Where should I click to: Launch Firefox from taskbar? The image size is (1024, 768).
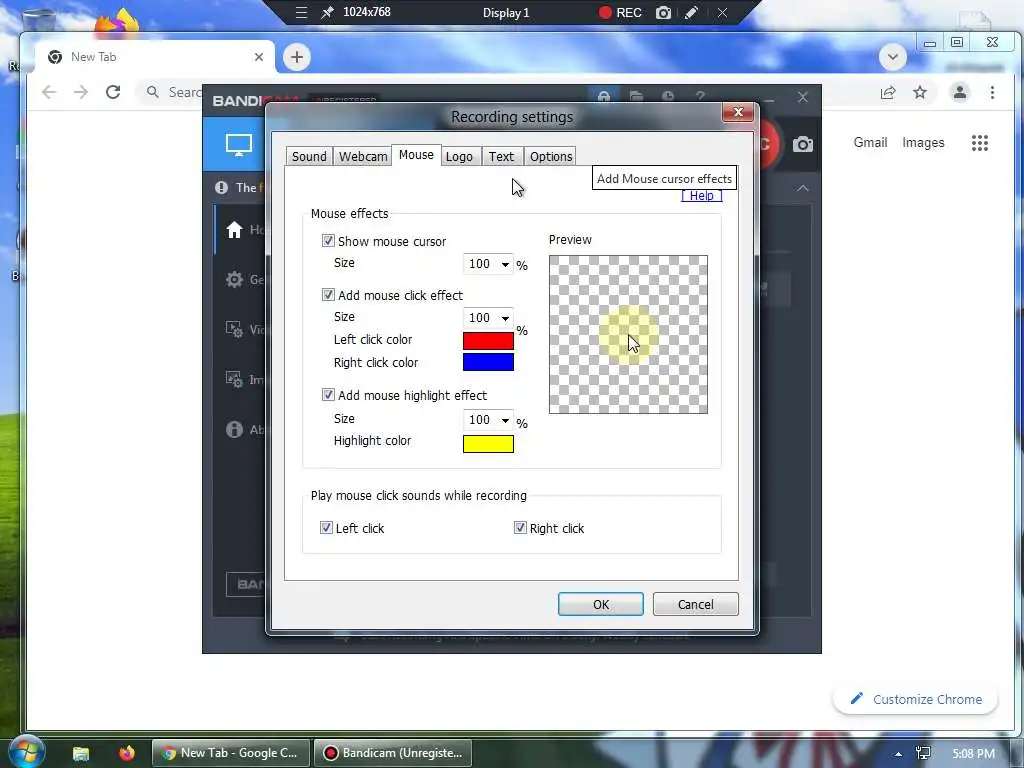tap(127, 753)
